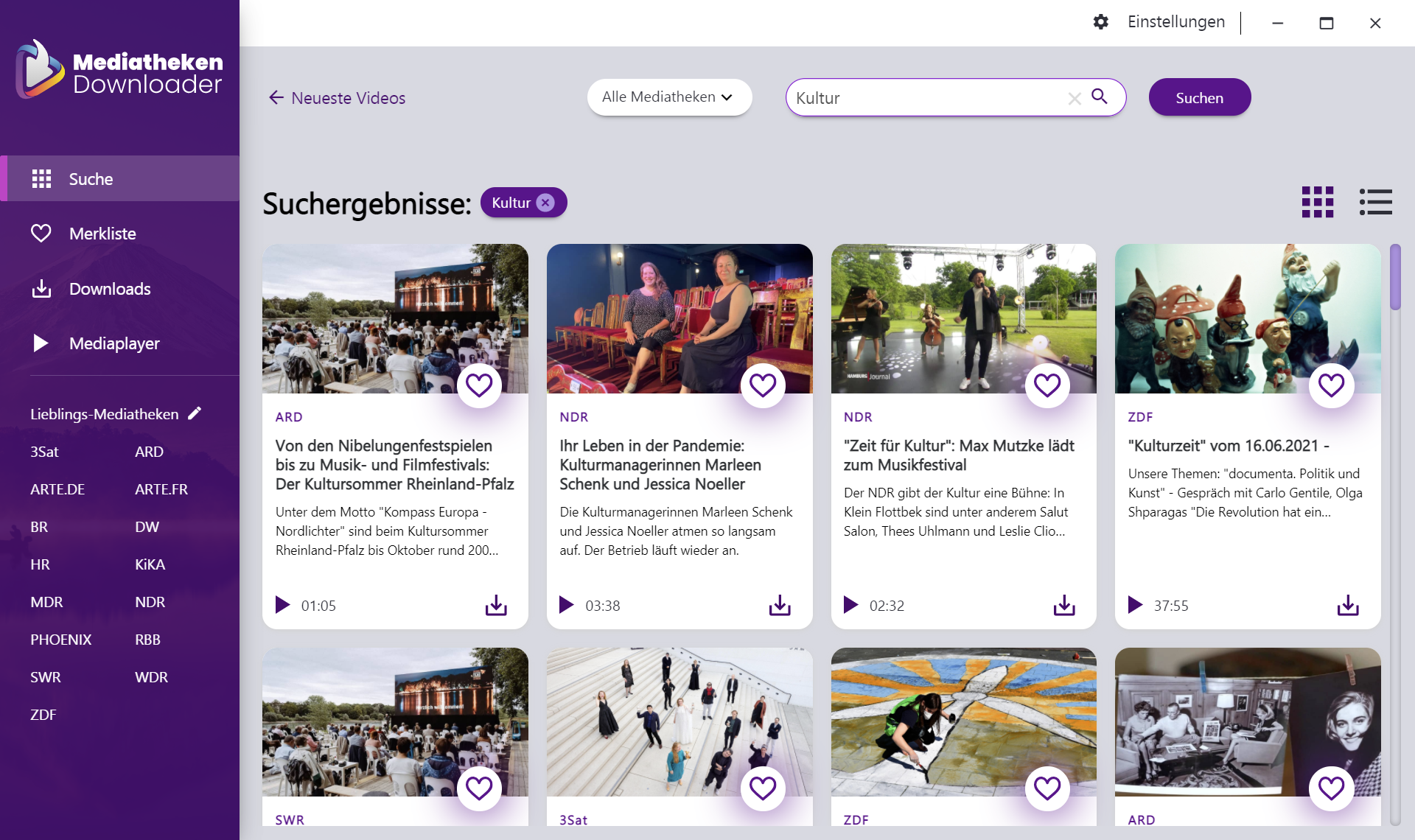Switch to list view layout
This screenshot has width=1415, height=840.
1375,202
